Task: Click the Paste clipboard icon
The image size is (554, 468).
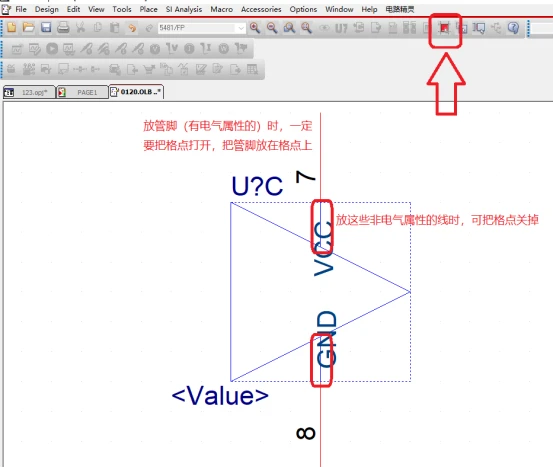Action: 115,28
